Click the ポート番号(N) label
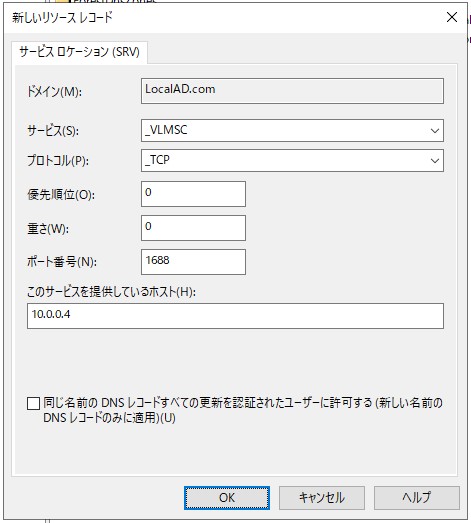 click(62, 262)
